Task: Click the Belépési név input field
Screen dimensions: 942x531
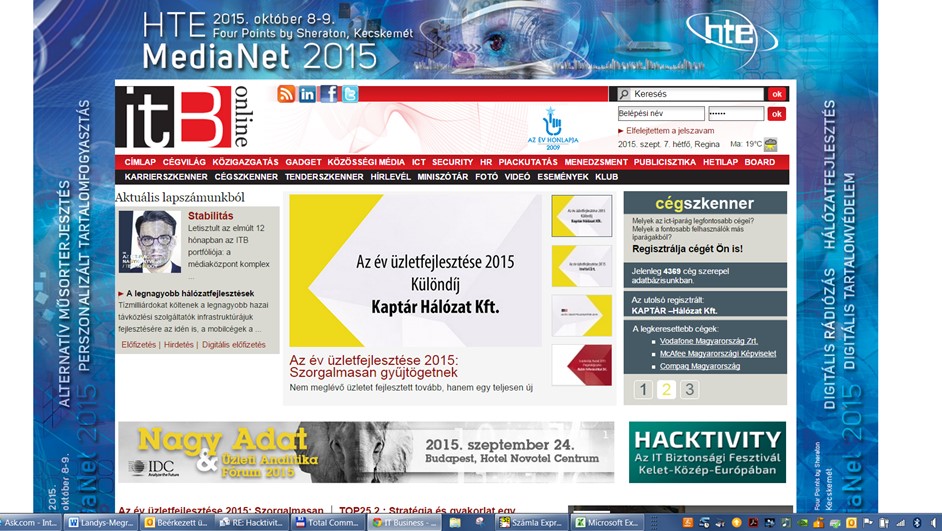Action: [x=661, y=114]
